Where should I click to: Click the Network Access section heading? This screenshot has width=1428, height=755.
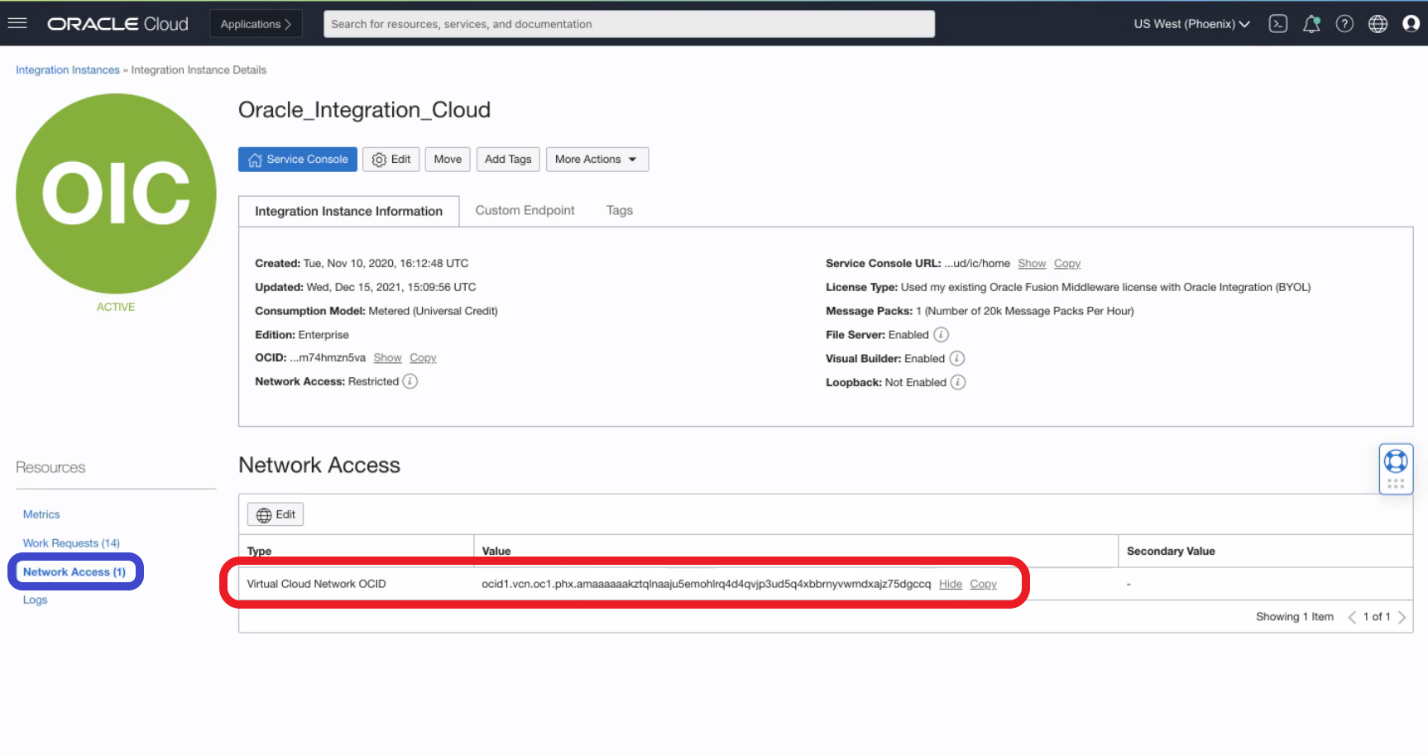click(319, 465)
